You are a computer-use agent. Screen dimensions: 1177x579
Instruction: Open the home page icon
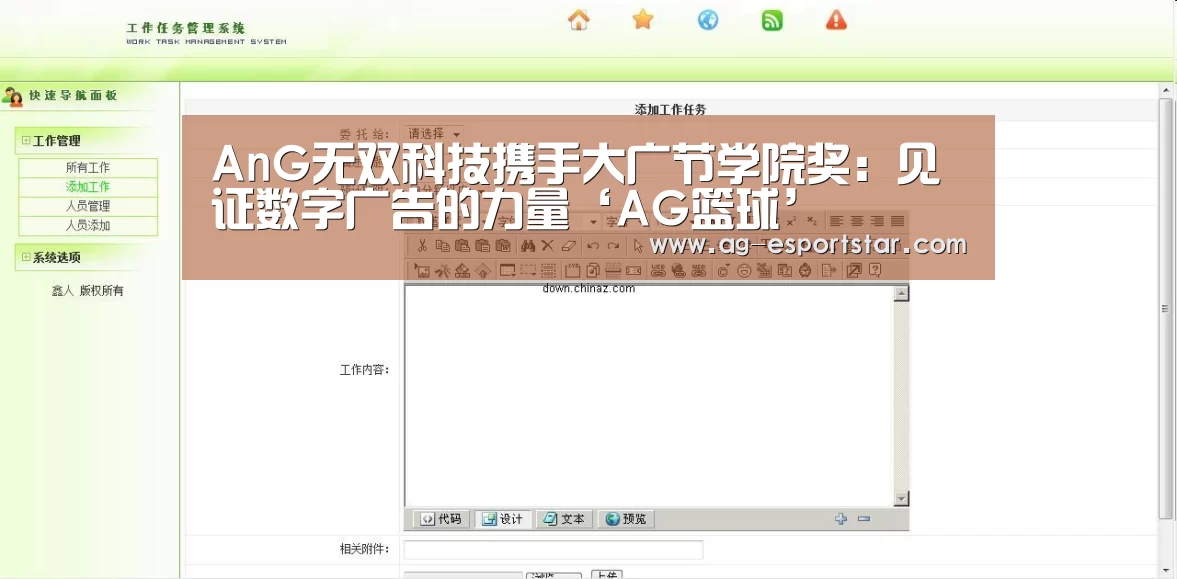(x=579, y=20)
